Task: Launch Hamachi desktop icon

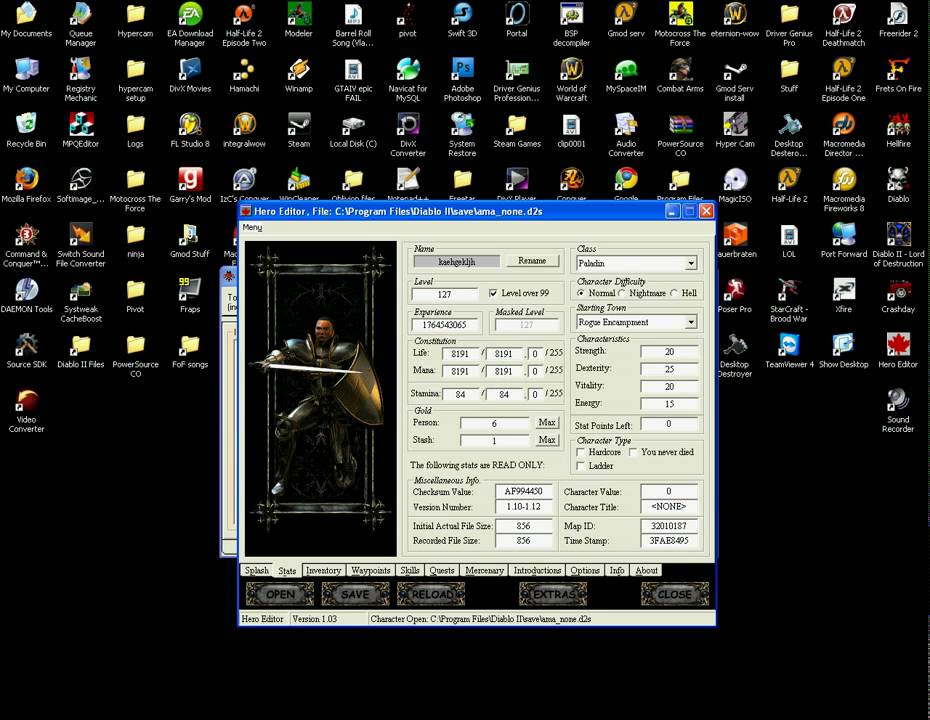Action: (244, 75)
